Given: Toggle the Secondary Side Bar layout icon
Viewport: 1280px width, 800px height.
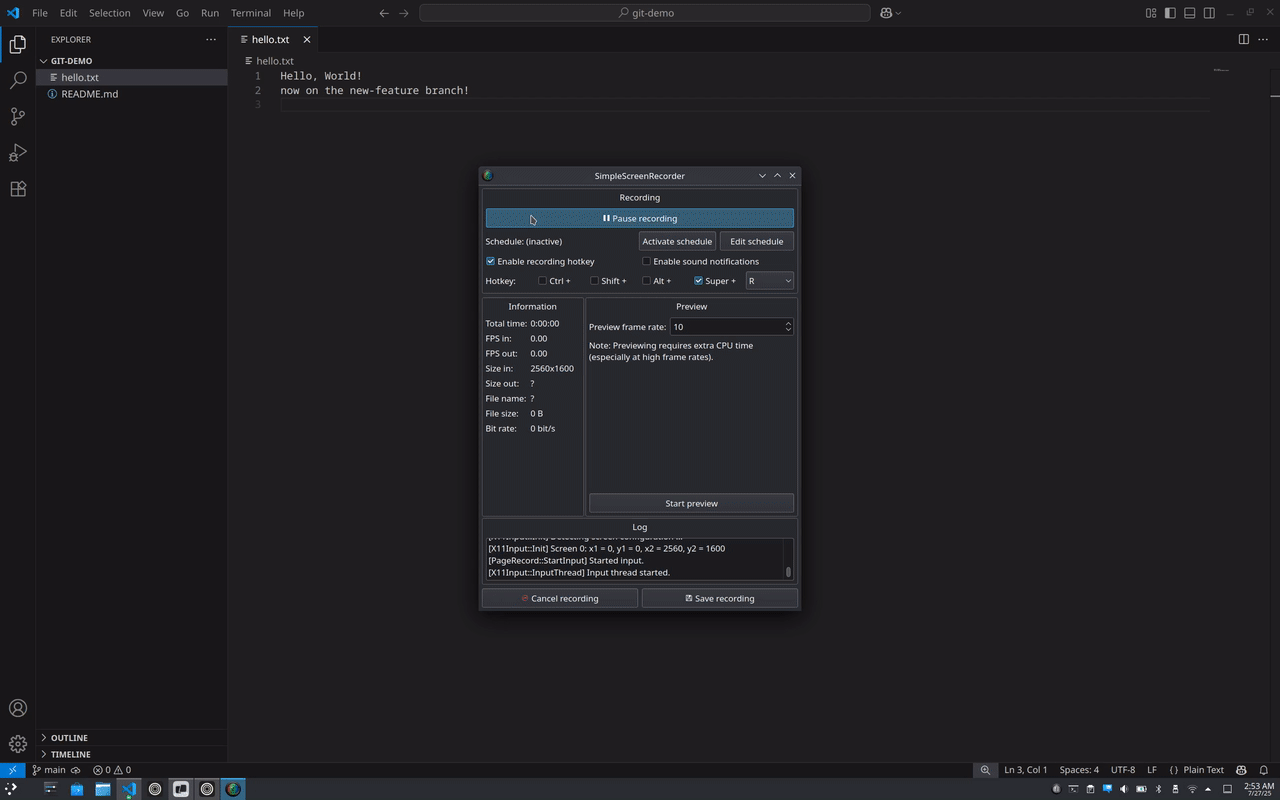Looking at the screenshot, I should point(1209,13).
